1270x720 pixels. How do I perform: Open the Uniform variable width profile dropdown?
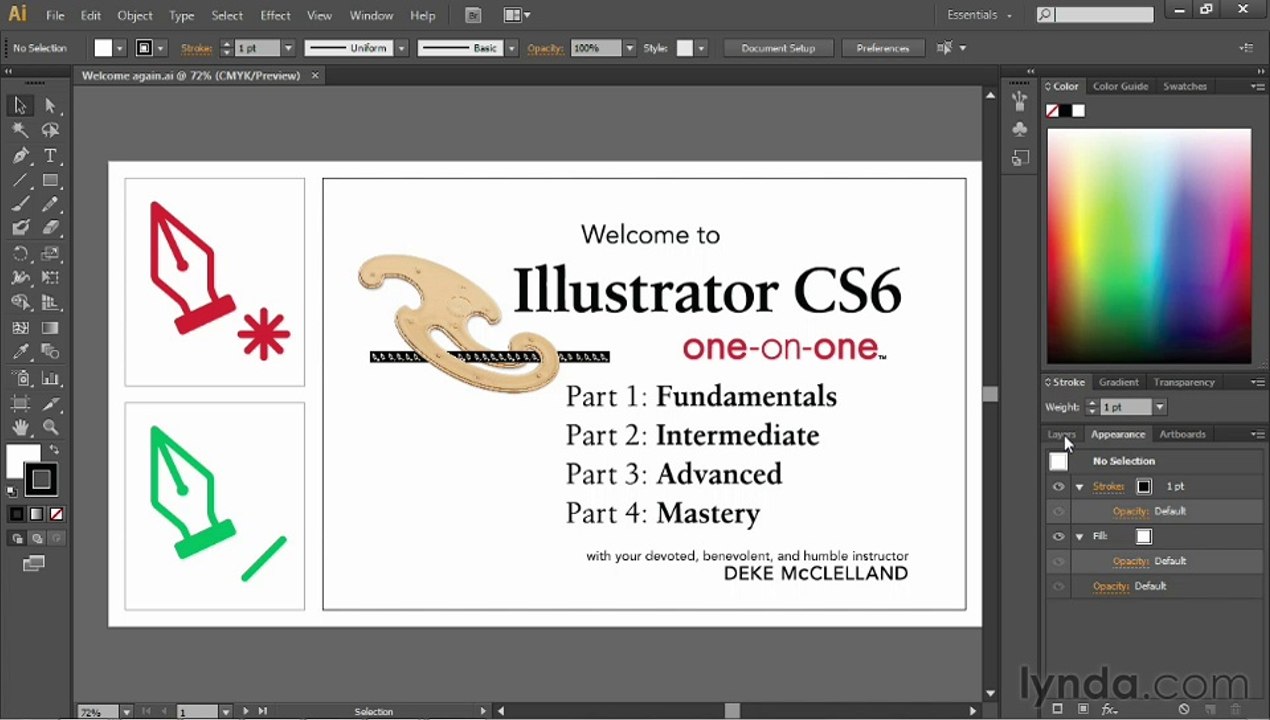pyautogui.click(x=401, y=48)
